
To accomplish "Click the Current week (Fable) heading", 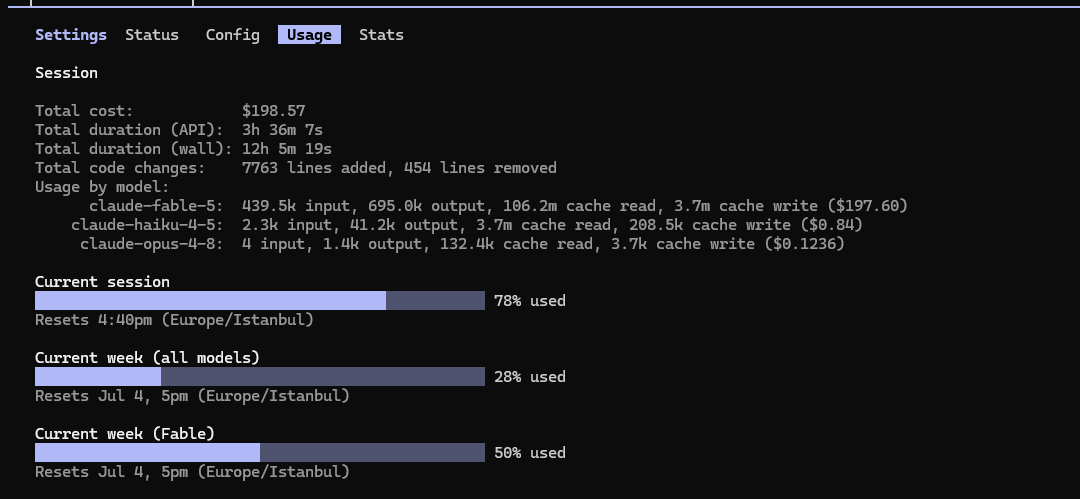I will pyautogui.click(x=125, y=434).
